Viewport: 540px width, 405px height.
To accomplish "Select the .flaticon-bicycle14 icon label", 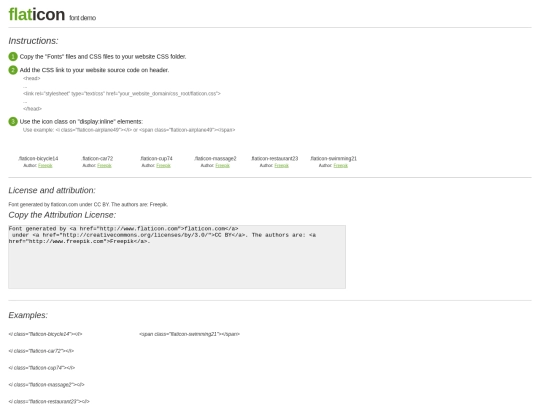I will coord(38,158).
